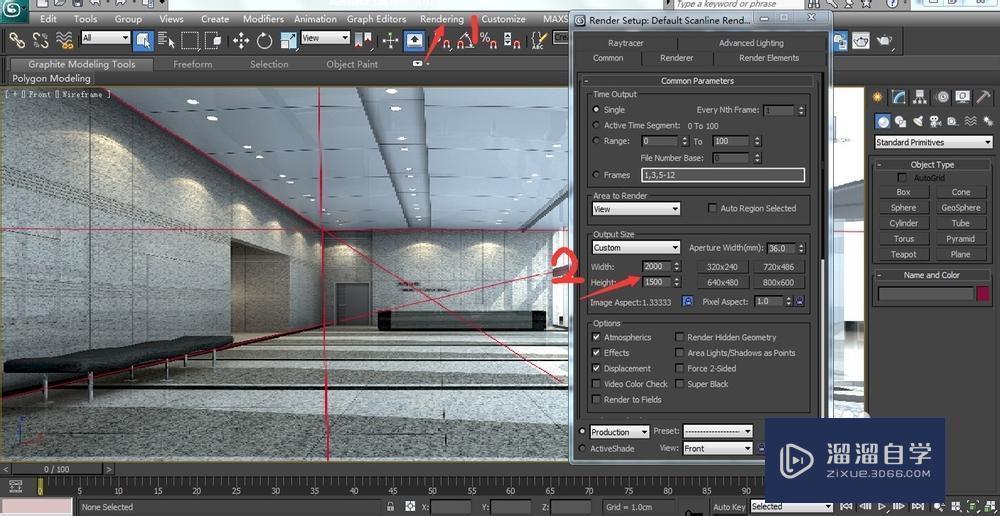The image size is (1000, 516).
Task: Uncheck the Effects option
Action: pos(596,353)
